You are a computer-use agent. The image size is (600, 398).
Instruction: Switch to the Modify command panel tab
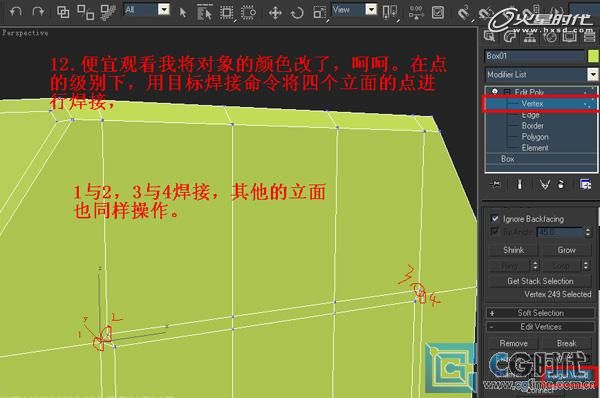click(x=509, y=36)
